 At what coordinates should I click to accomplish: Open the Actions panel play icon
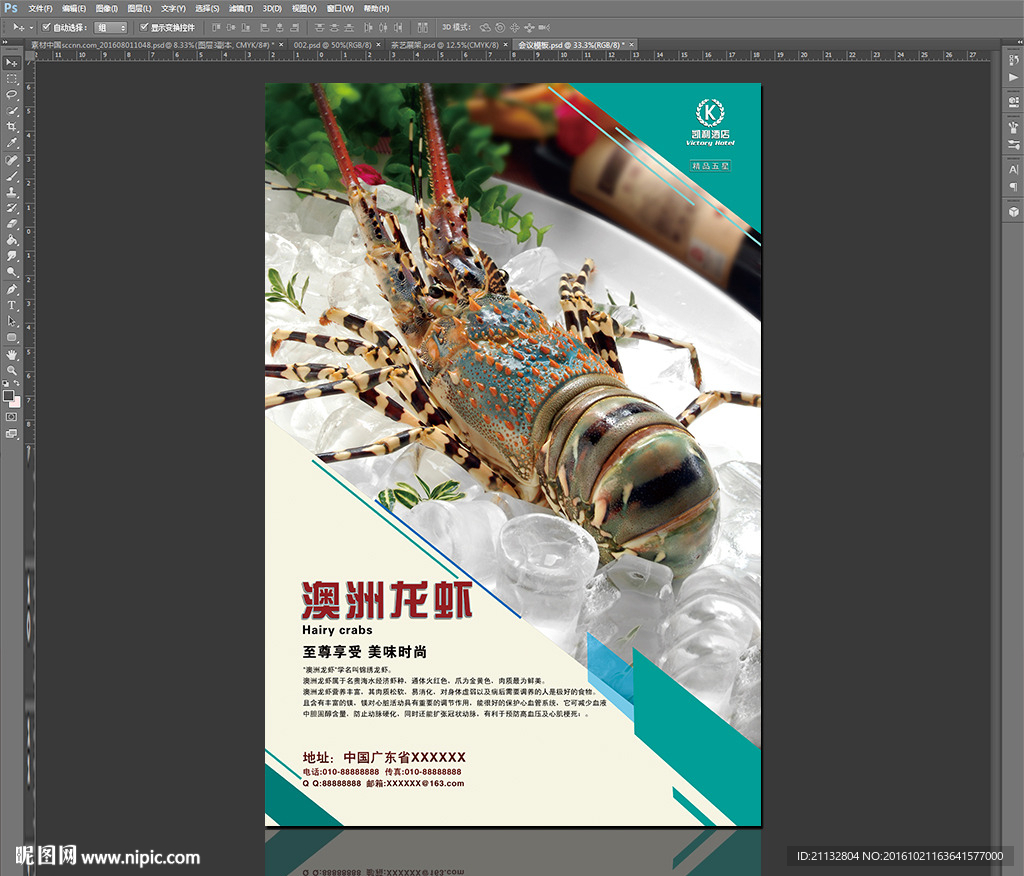[1014, 77]
